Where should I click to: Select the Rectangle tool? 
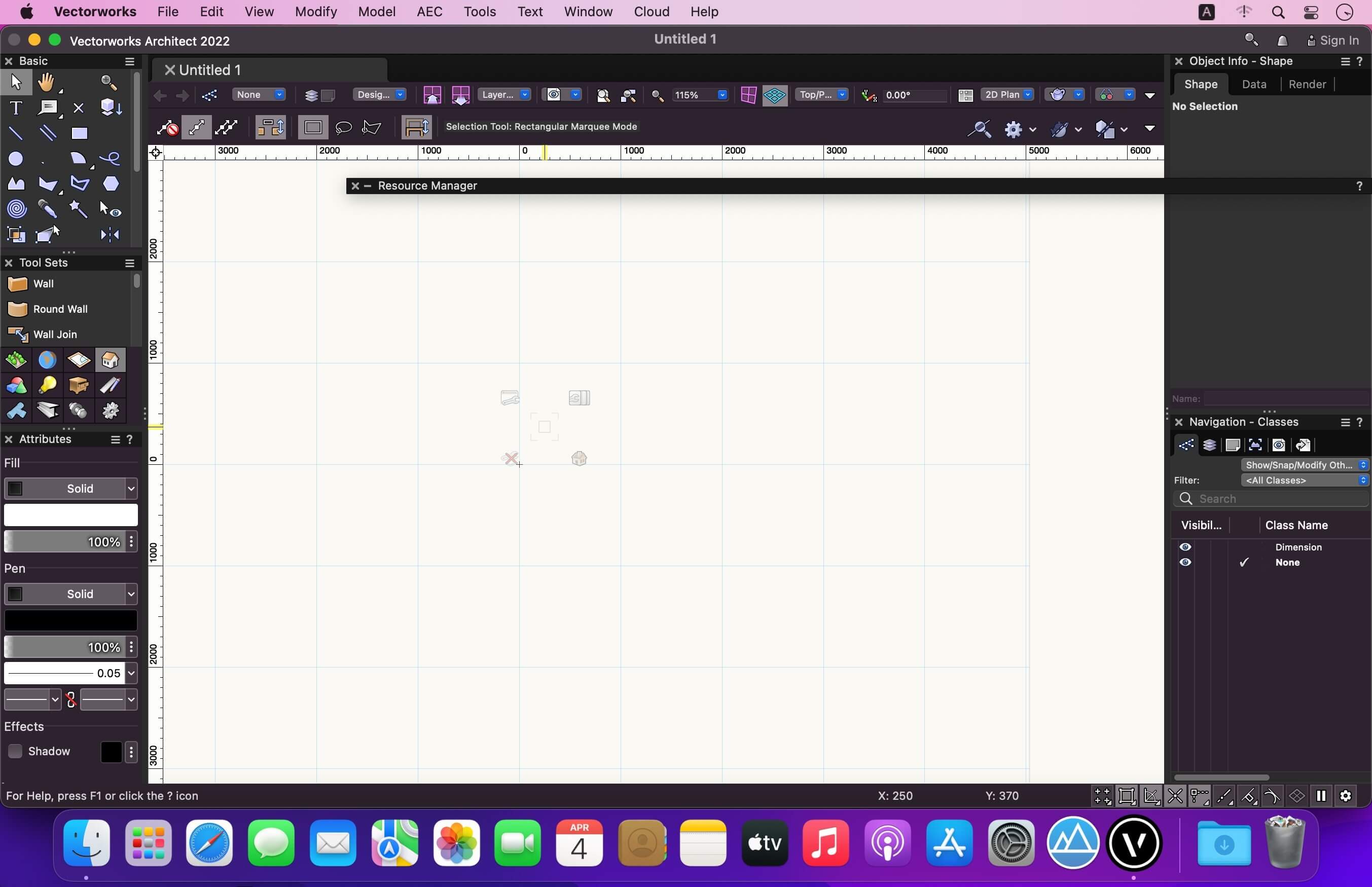click(x=79, y=133)
